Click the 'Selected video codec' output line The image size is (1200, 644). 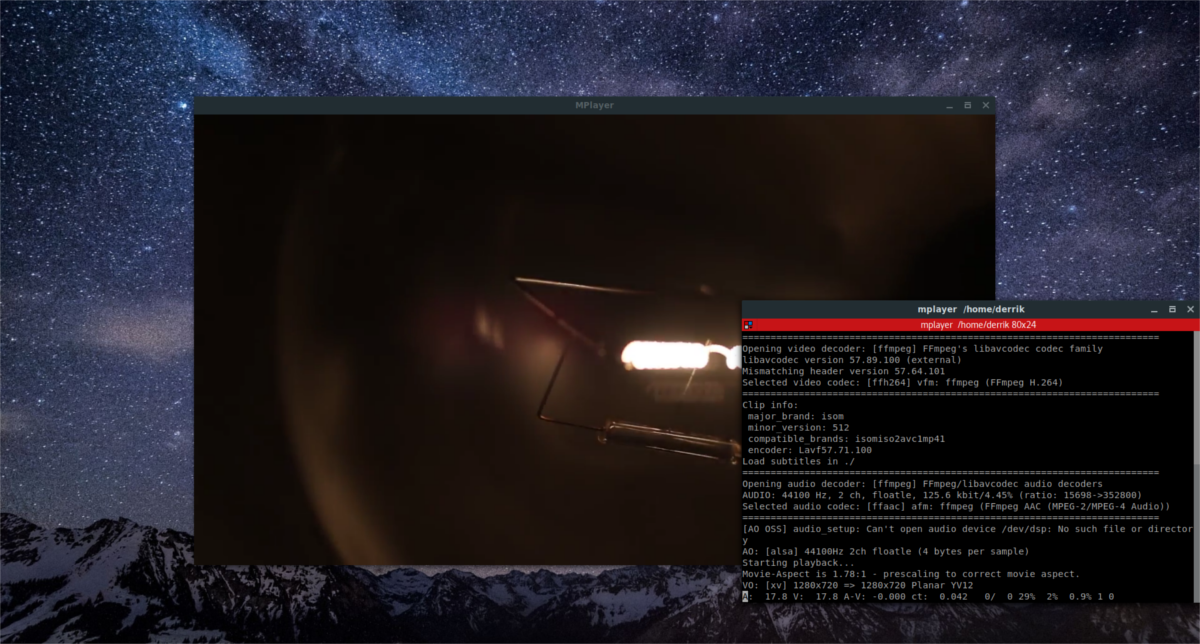(902, 382)
